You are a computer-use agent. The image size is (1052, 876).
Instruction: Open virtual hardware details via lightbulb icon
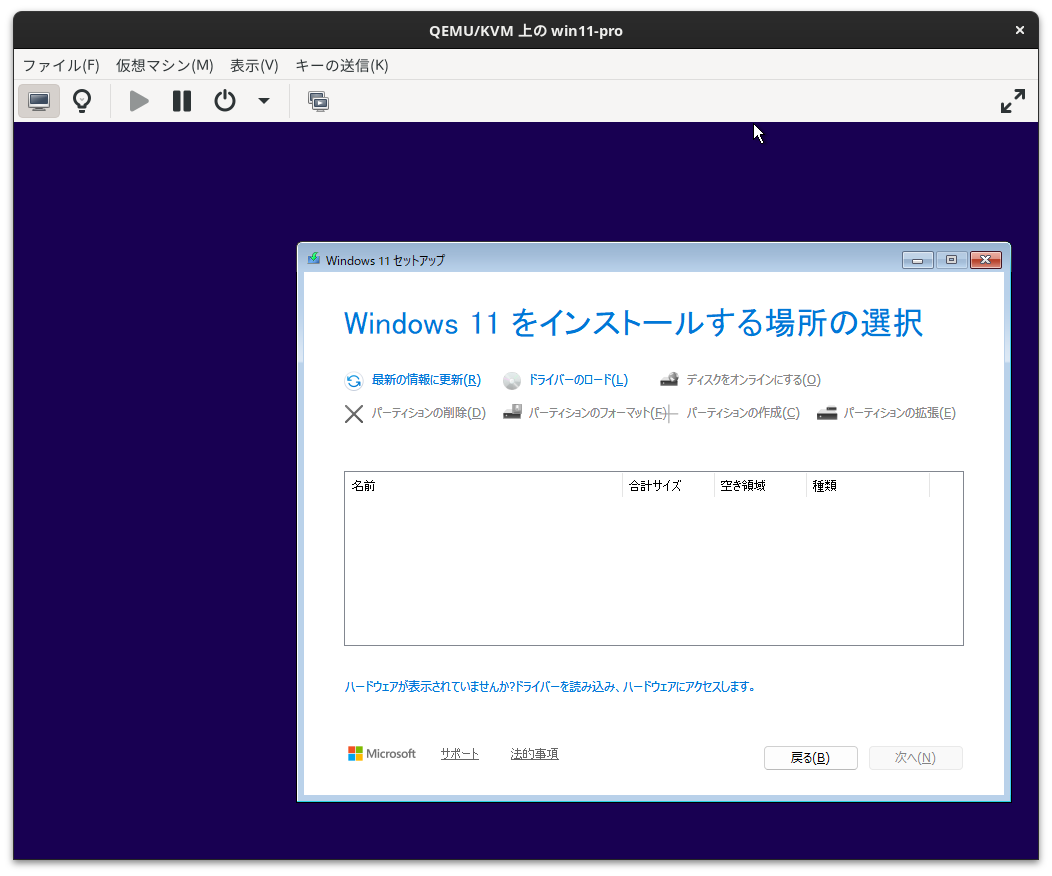[81, 100]
